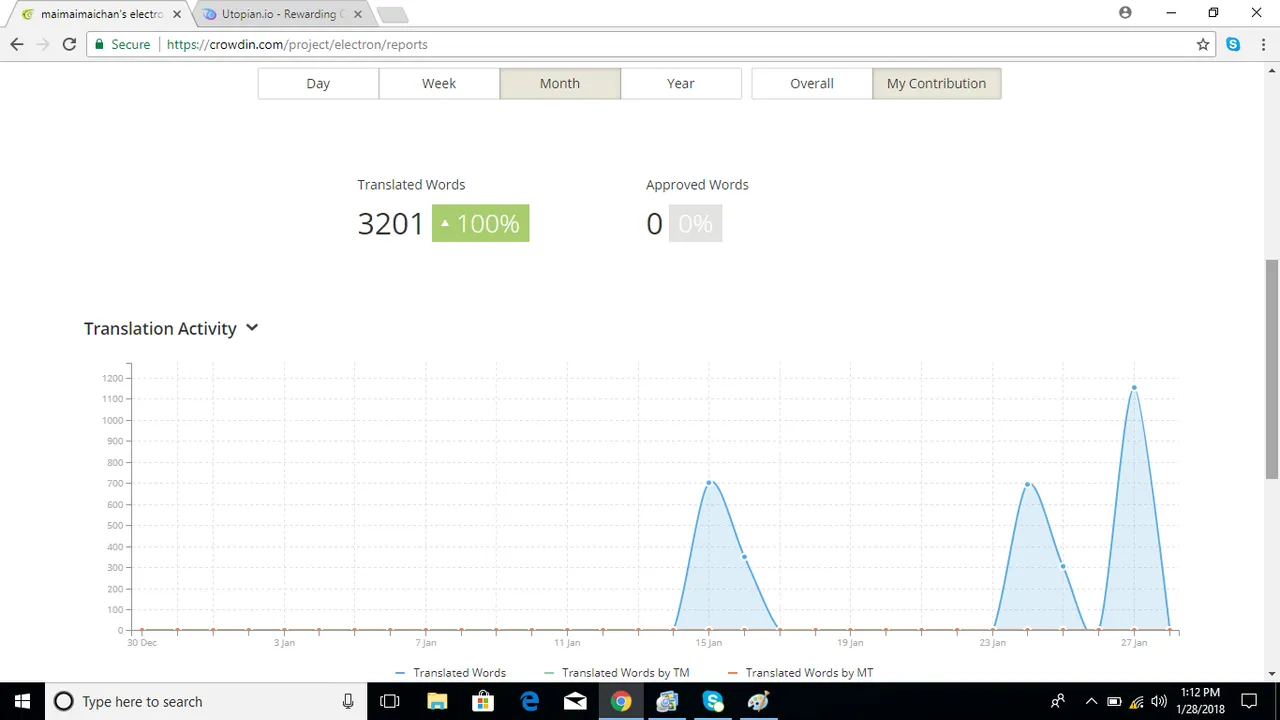Open a new browser tab

[x=392, y=14]
